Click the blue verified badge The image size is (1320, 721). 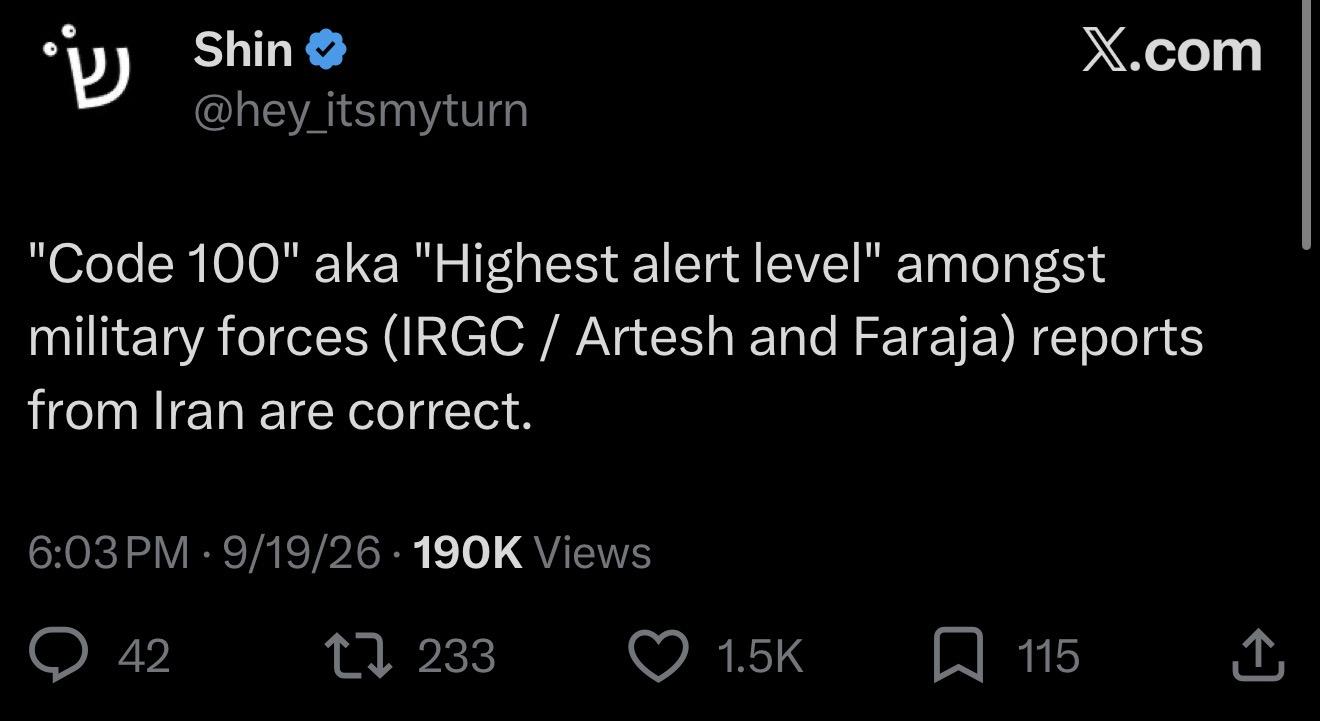(326, 50)
